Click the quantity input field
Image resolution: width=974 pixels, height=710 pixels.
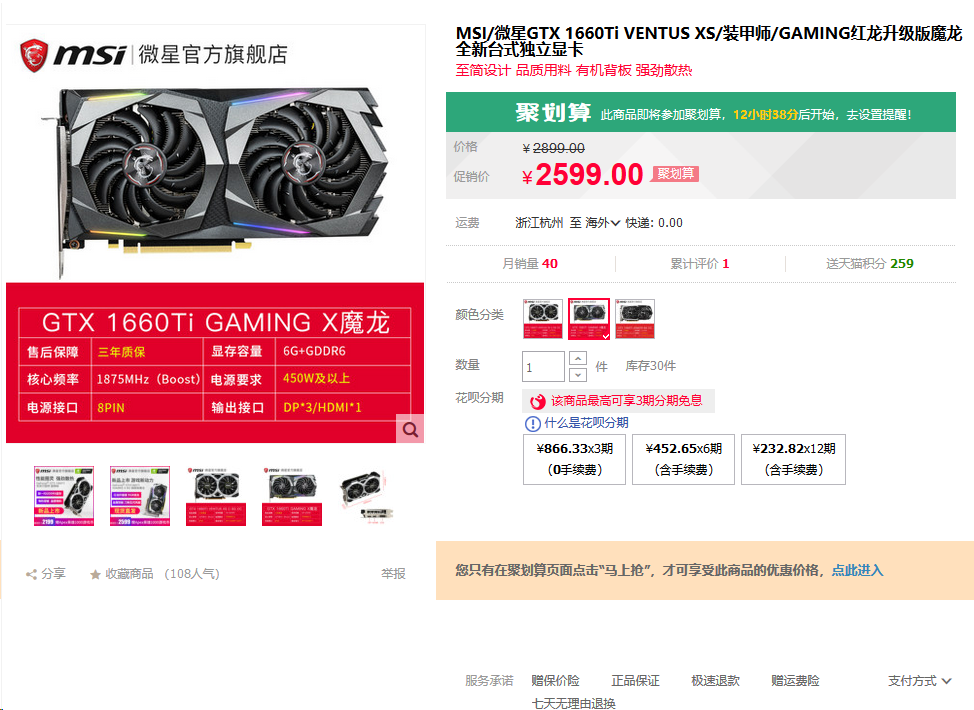click(x=543, y=366)
